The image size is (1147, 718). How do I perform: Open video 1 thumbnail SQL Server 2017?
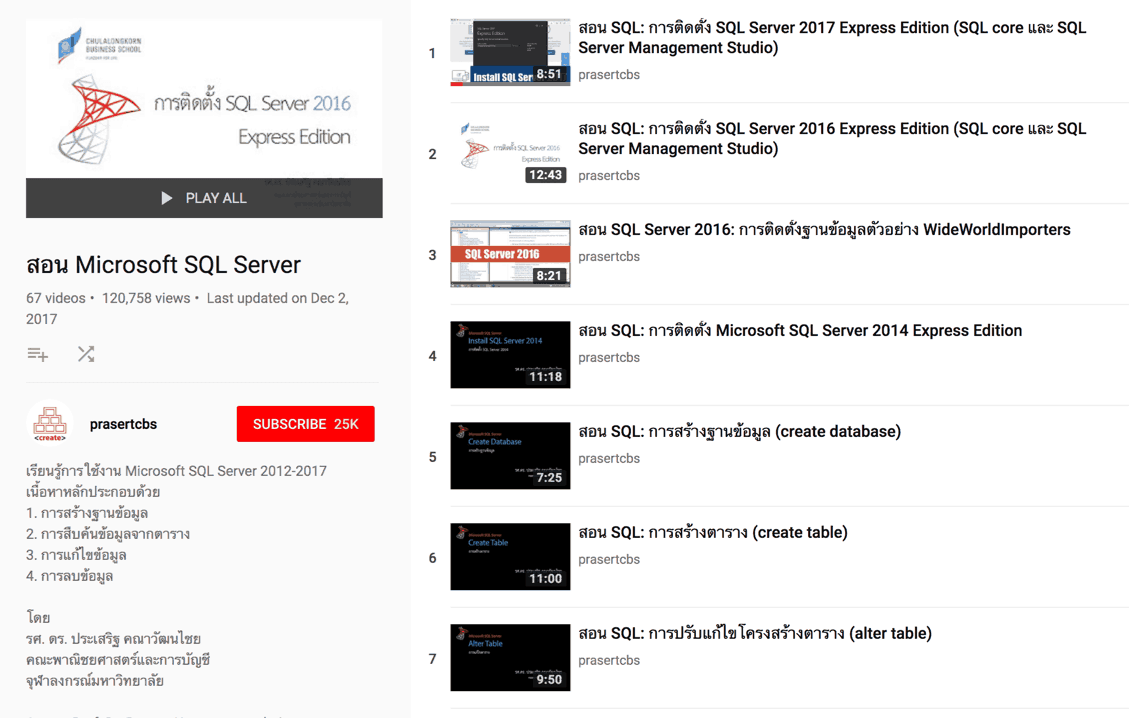pos(510,53)
